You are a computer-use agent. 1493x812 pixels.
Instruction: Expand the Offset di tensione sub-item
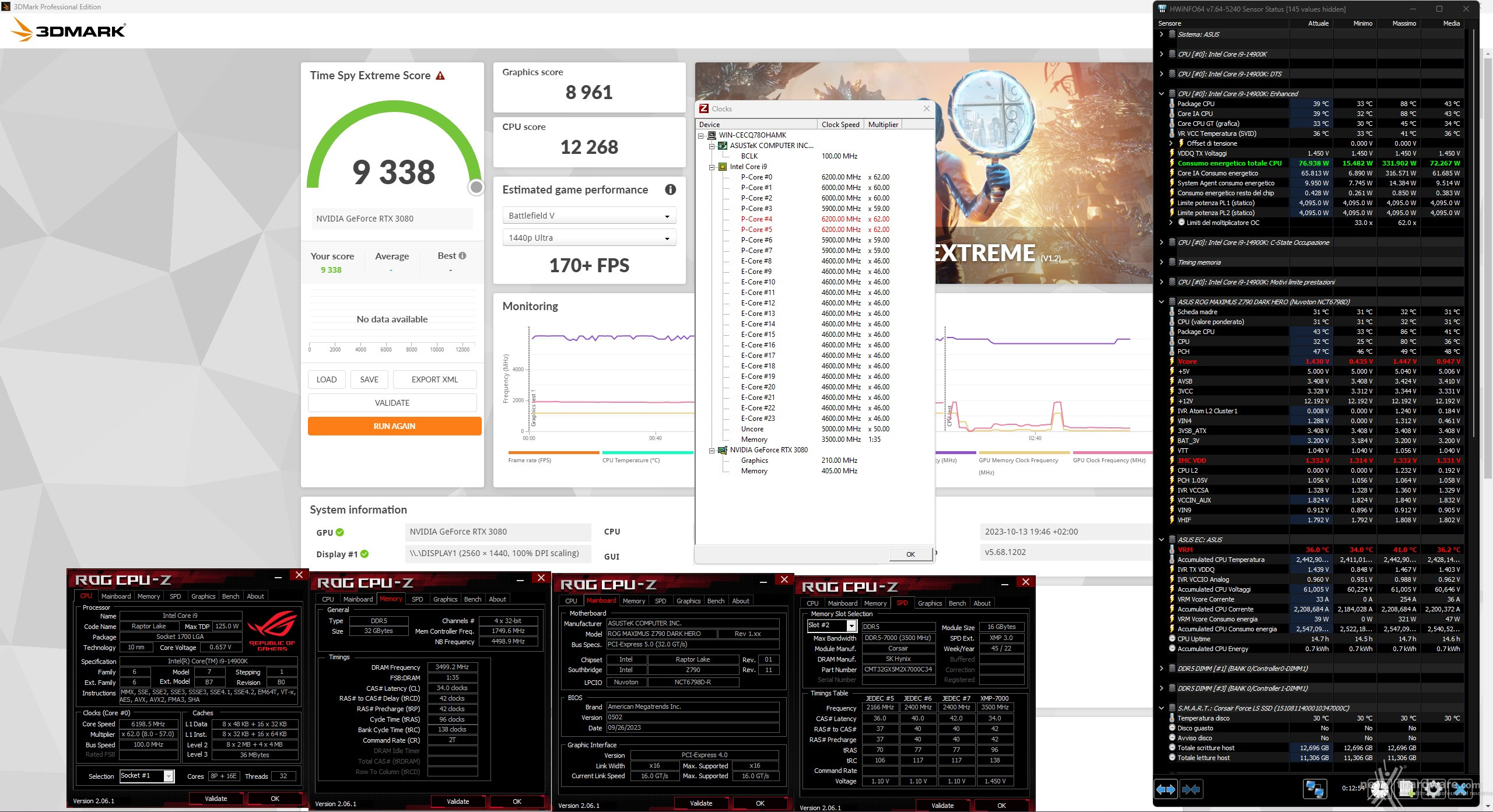[x=1171, y=143]
